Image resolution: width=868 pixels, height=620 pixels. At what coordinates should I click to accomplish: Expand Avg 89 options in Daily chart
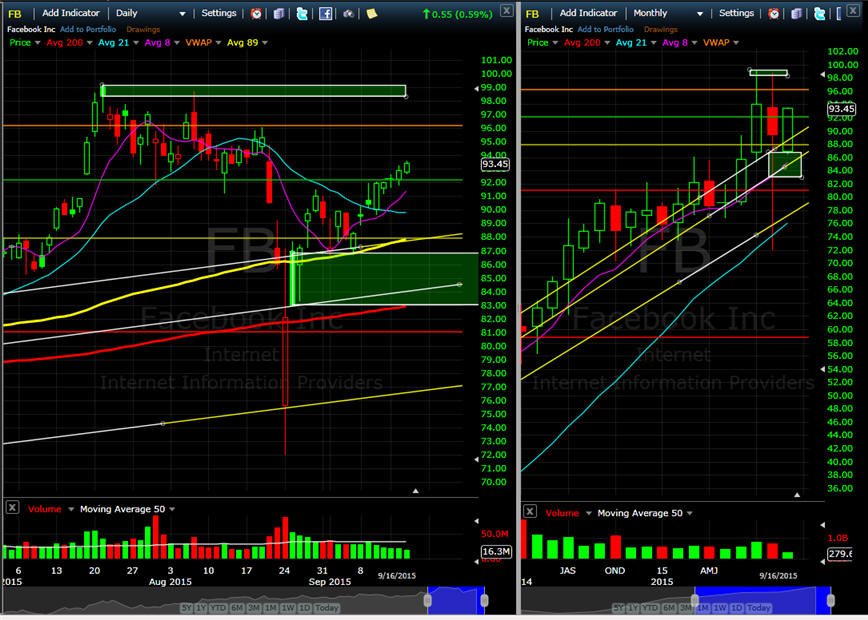(265, 43)
